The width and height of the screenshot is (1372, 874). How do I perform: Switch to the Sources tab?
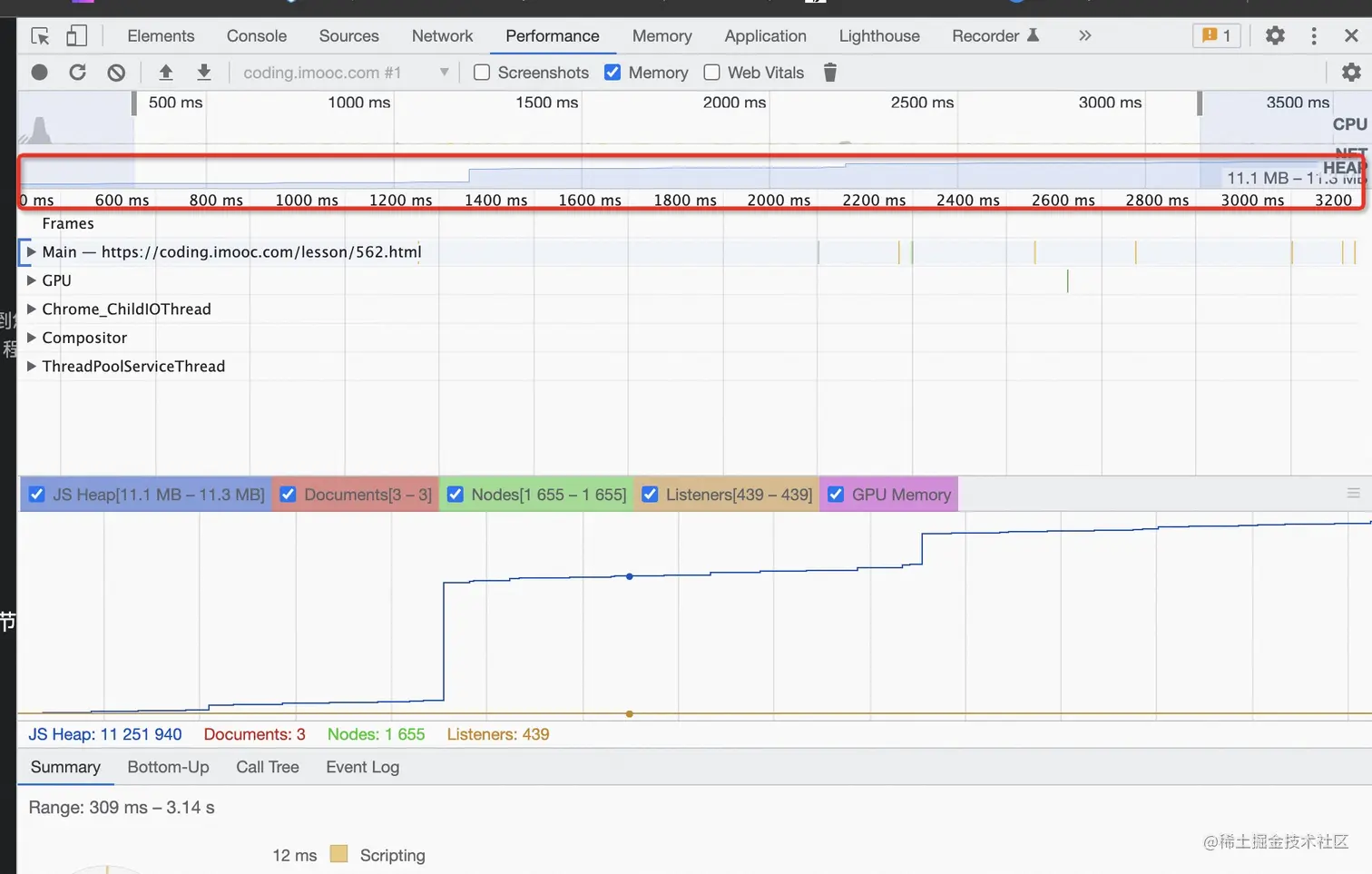pos(349,36)
